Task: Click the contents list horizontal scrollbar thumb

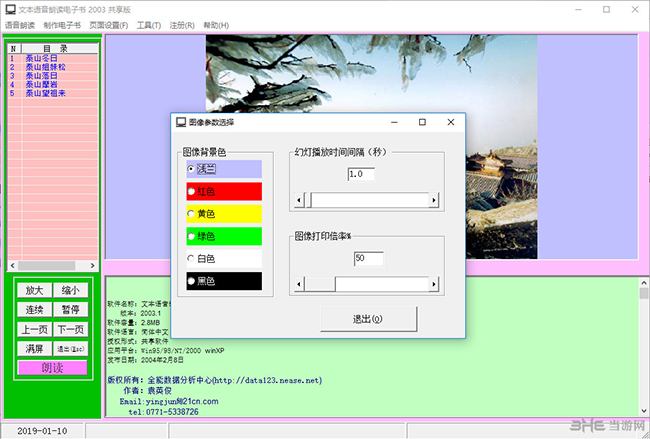Action: (x=46, y=265)
